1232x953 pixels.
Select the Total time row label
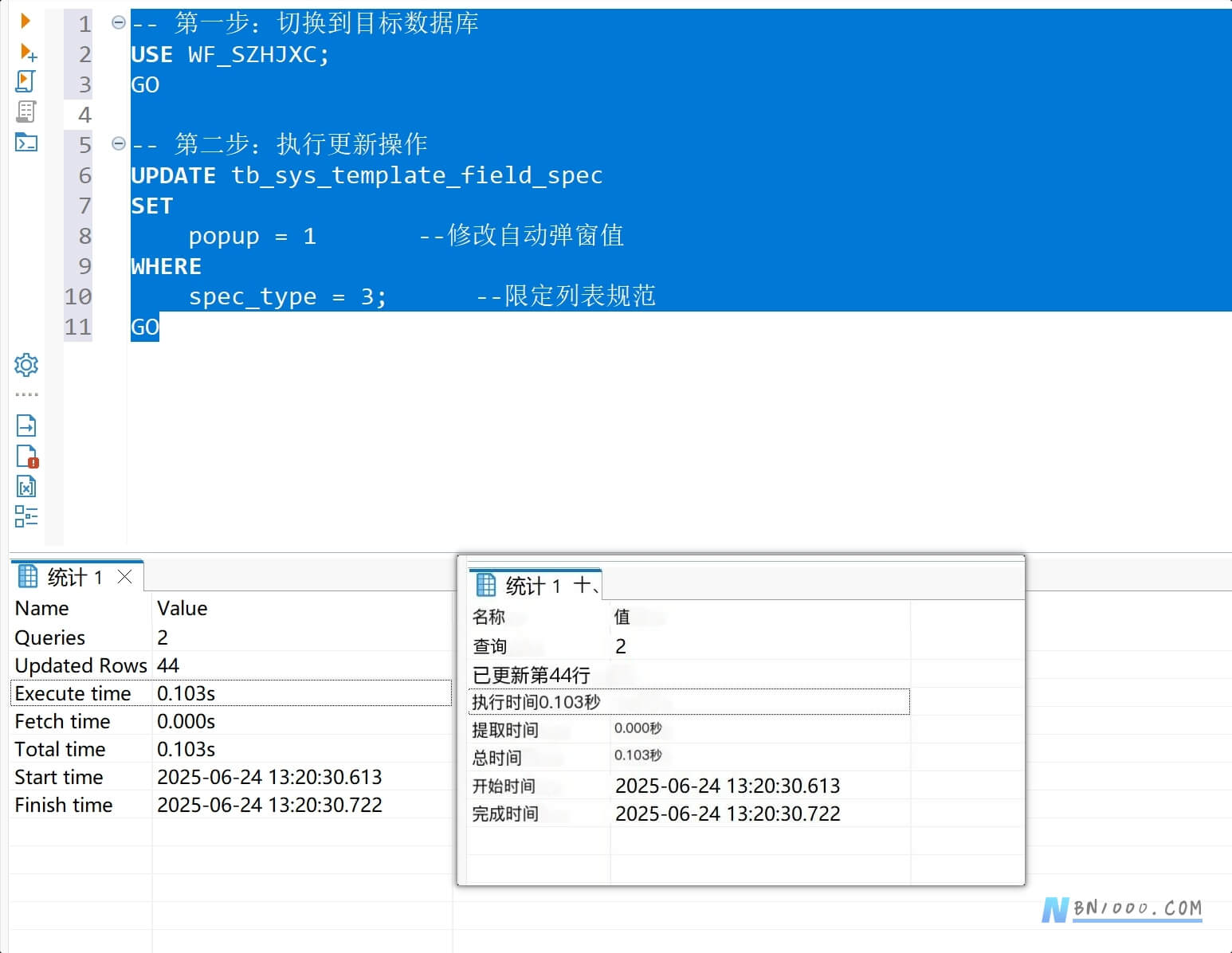60,749
